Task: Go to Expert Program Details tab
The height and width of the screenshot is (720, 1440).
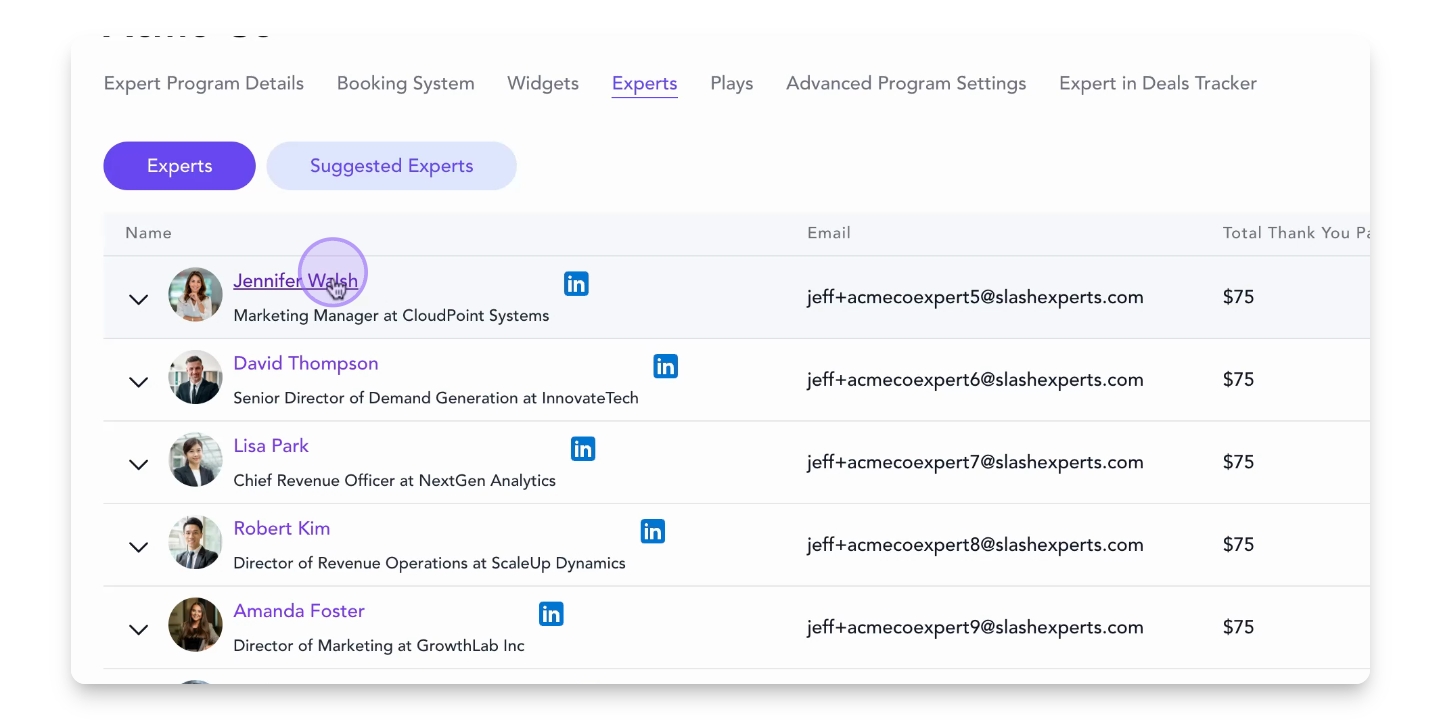Action: click(204, 84)
